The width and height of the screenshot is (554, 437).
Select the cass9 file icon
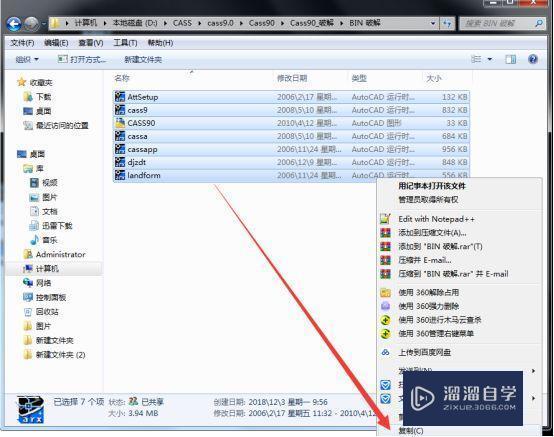(x=120, y=110)
